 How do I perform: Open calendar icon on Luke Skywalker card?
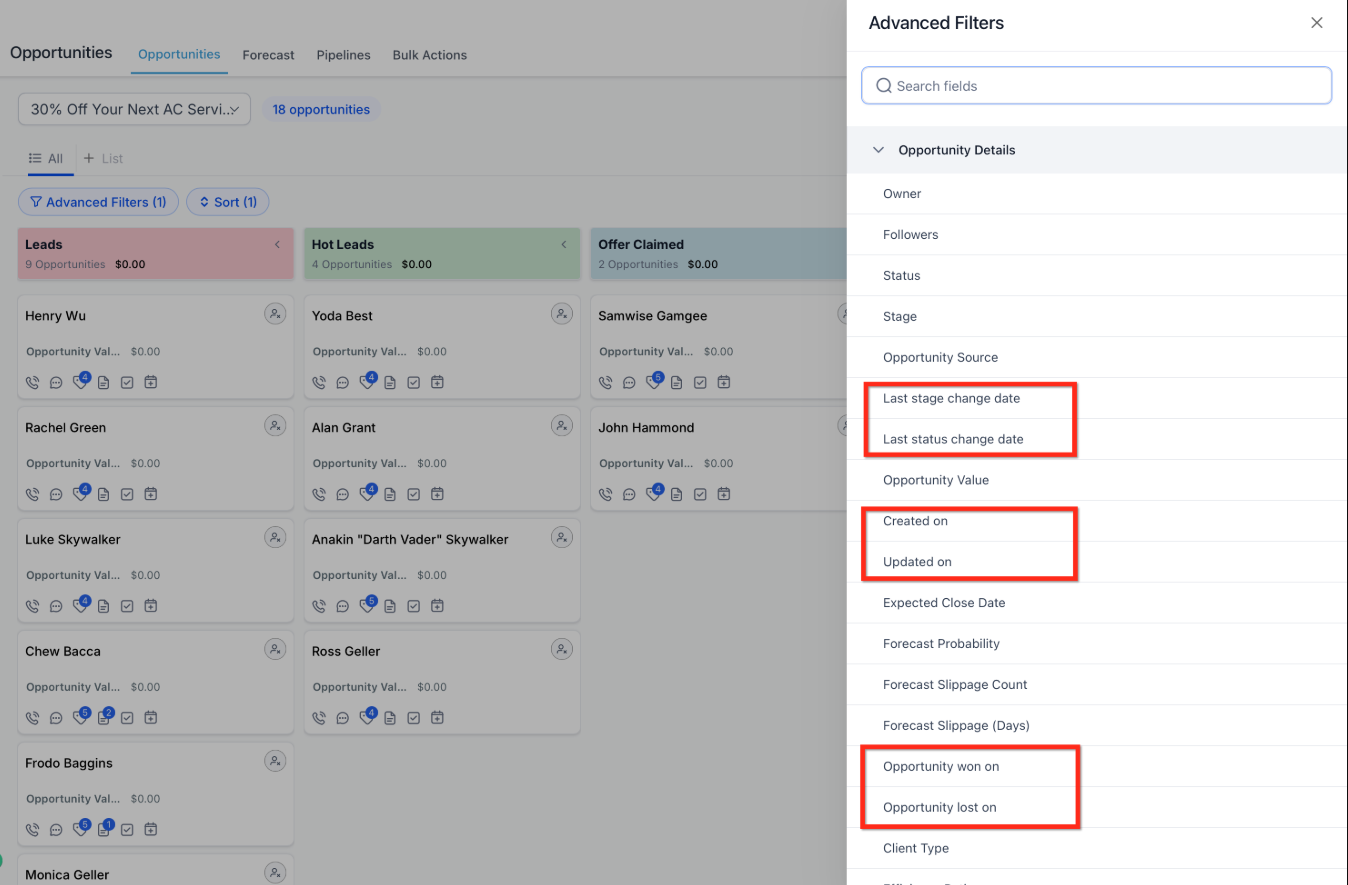click(151, 606)
